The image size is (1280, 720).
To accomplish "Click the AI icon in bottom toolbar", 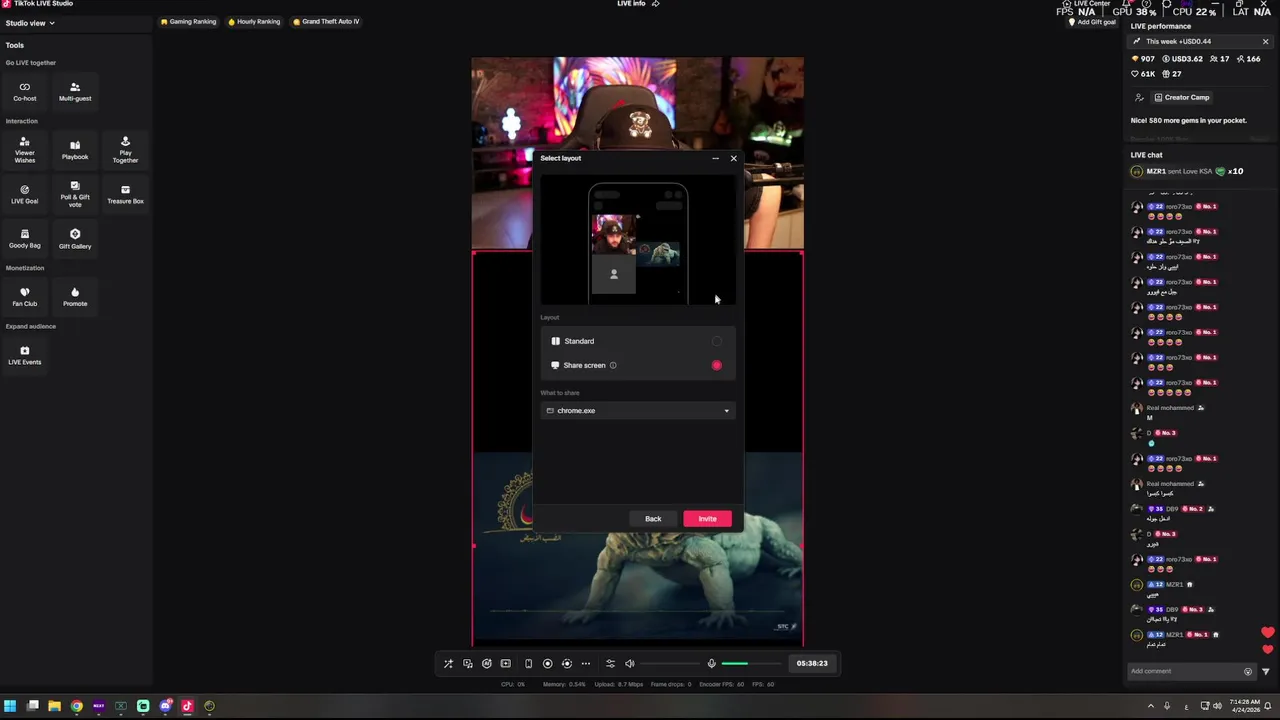I will click(487, 663).
